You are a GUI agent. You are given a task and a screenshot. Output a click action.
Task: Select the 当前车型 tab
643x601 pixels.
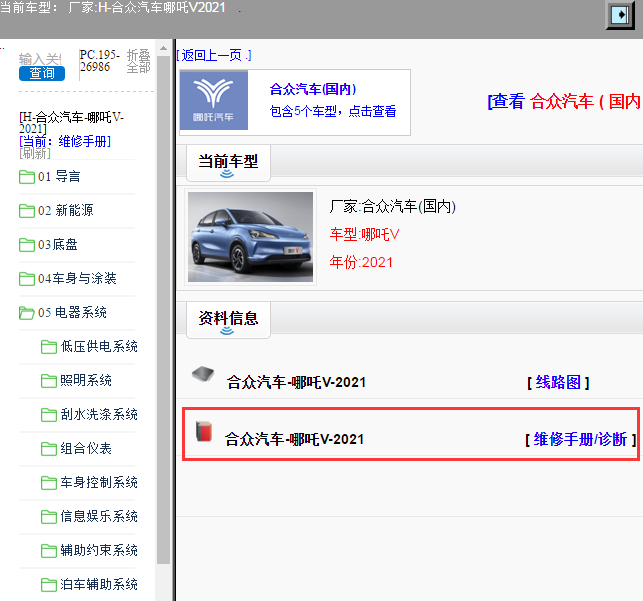pos(228,163)
